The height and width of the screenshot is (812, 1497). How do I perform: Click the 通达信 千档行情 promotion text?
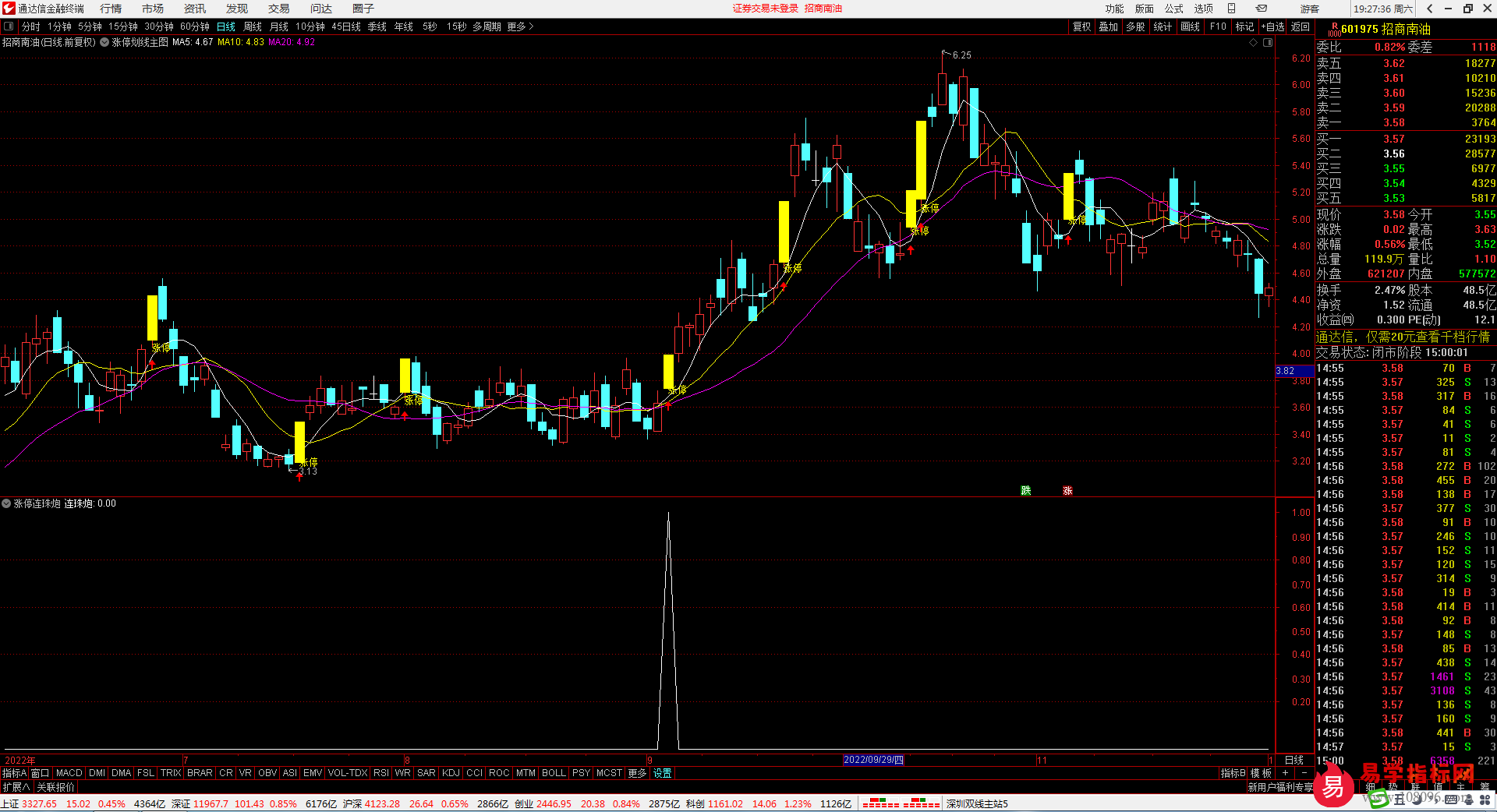point(1403,337)
